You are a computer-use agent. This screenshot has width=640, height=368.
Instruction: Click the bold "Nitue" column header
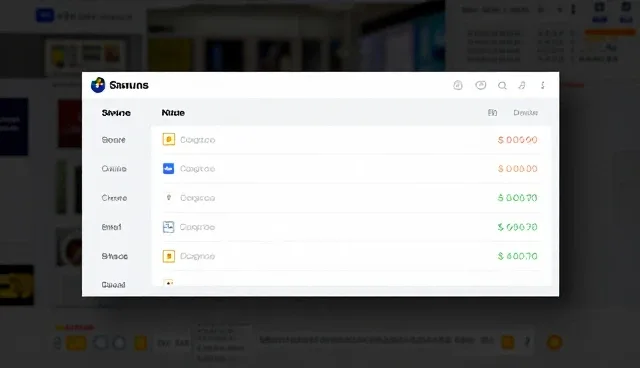click(173, 113)
